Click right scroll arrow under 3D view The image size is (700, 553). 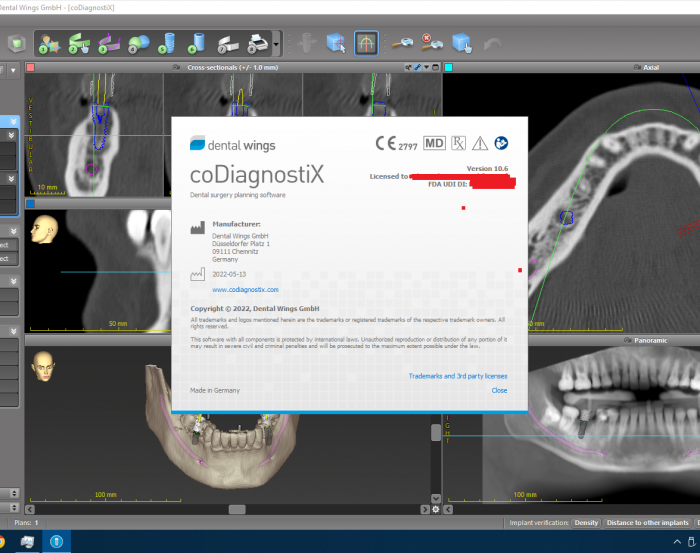425,509
